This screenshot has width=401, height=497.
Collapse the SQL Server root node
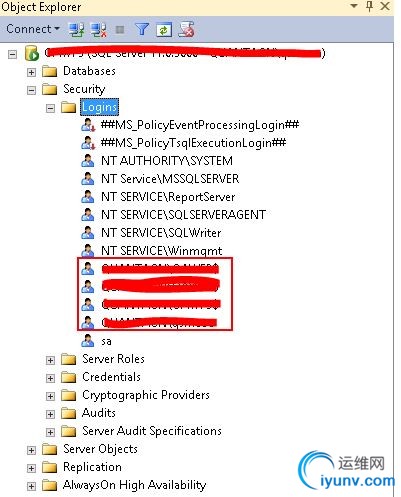(12, 54)
